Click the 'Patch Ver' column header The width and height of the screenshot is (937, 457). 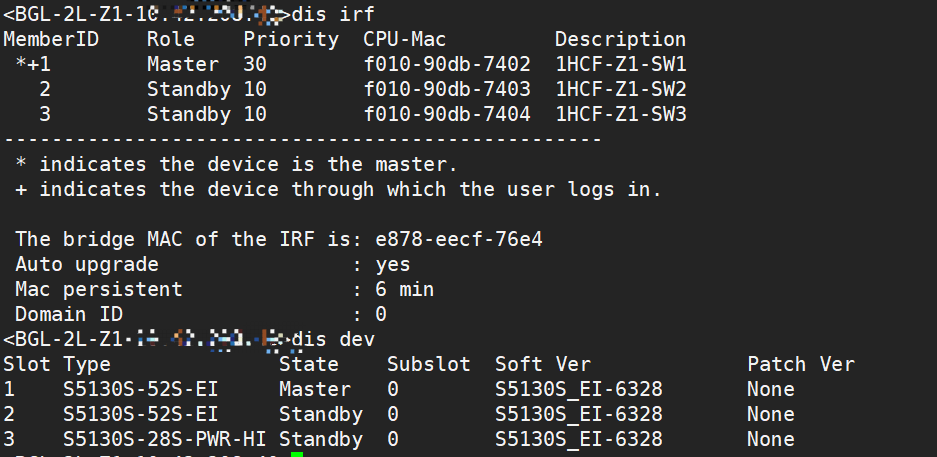coord(801,365)
